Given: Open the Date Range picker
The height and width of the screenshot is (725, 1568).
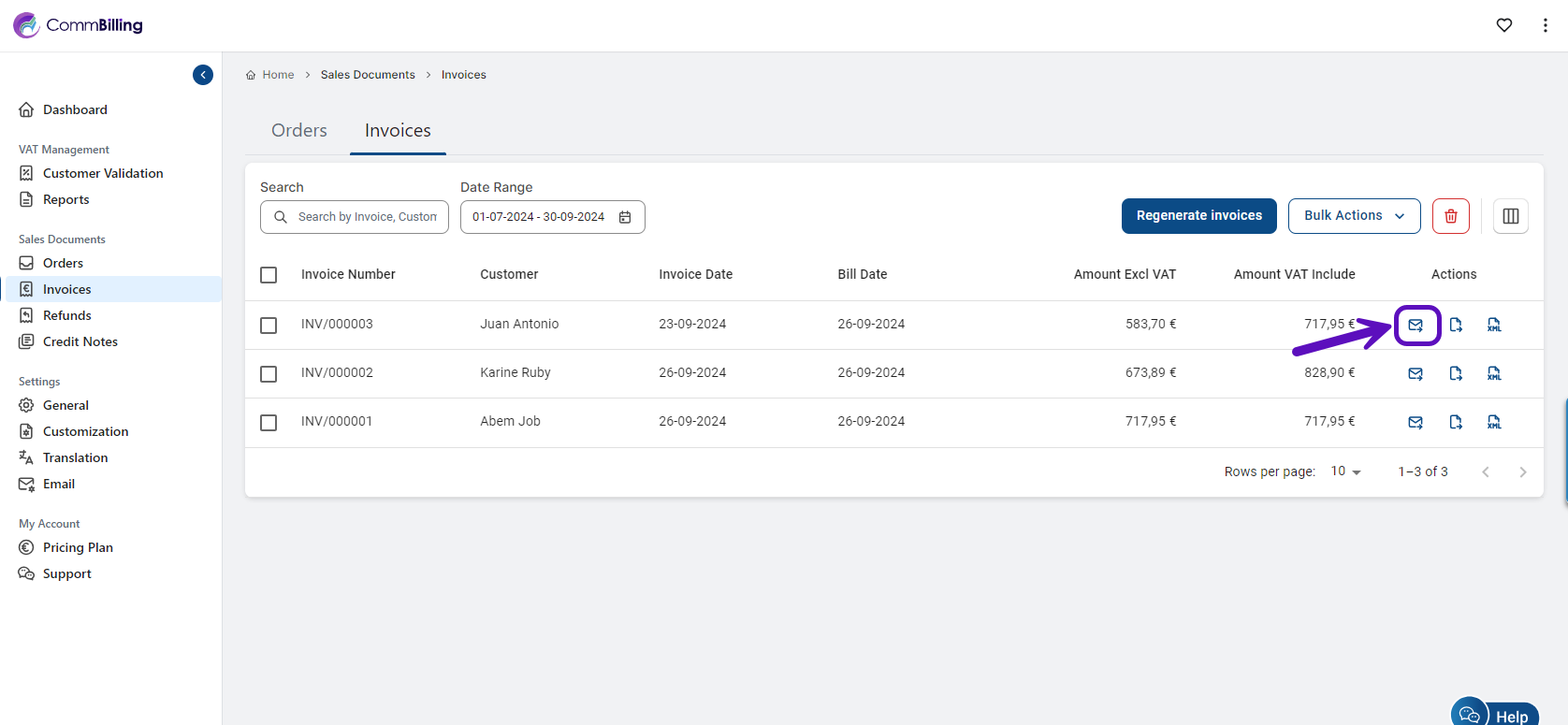Looking at the screenshot, I should coord(552,217).
